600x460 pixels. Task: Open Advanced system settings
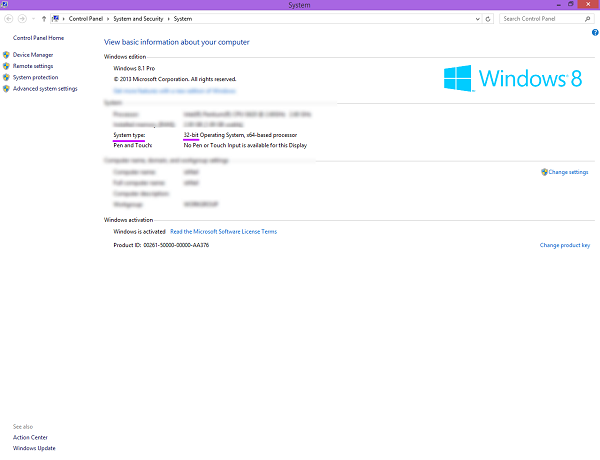coord(45,89)
